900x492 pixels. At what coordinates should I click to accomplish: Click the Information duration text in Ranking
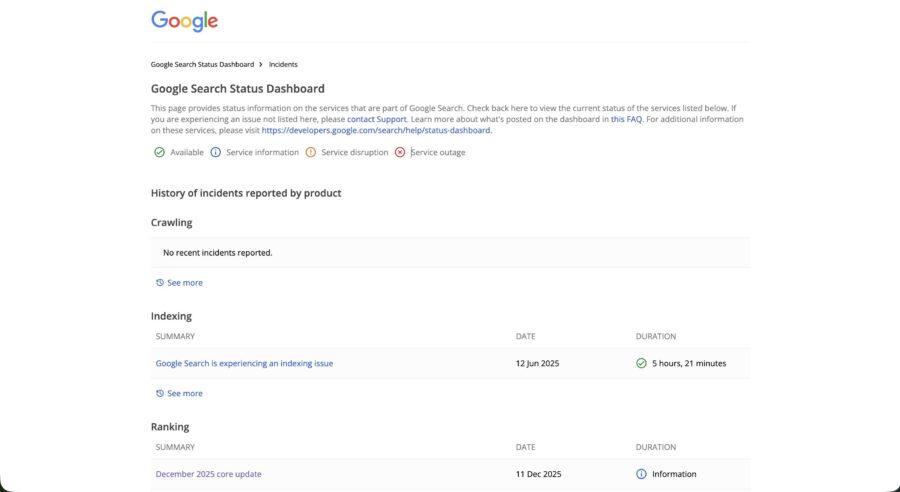674,474
